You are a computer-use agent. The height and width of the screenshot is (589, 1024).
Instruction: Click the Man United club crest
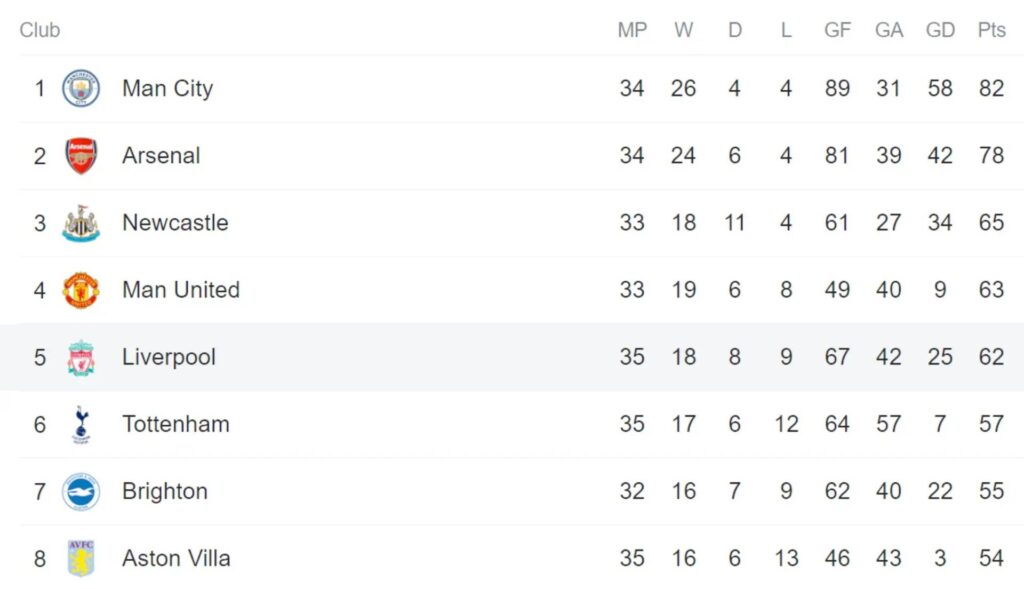pyautogui.click(x=81, y=290)
